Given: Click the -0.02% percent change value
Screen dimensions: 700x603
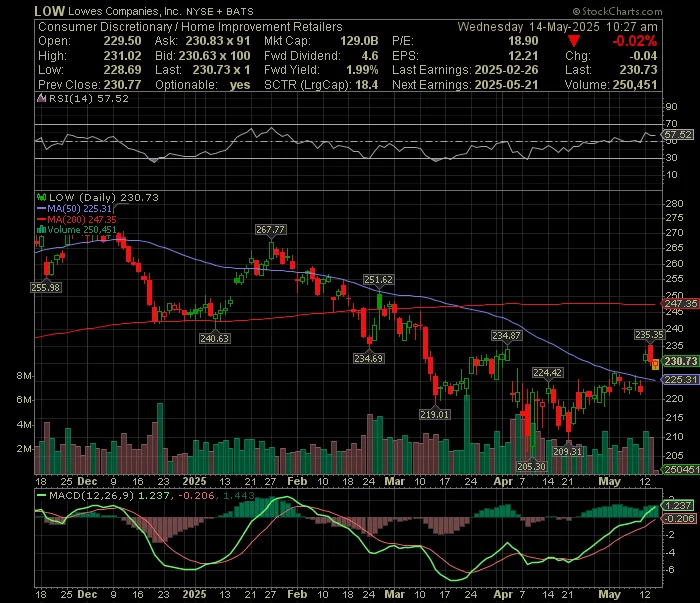Looking at the screenshot, I should point(634,41).
